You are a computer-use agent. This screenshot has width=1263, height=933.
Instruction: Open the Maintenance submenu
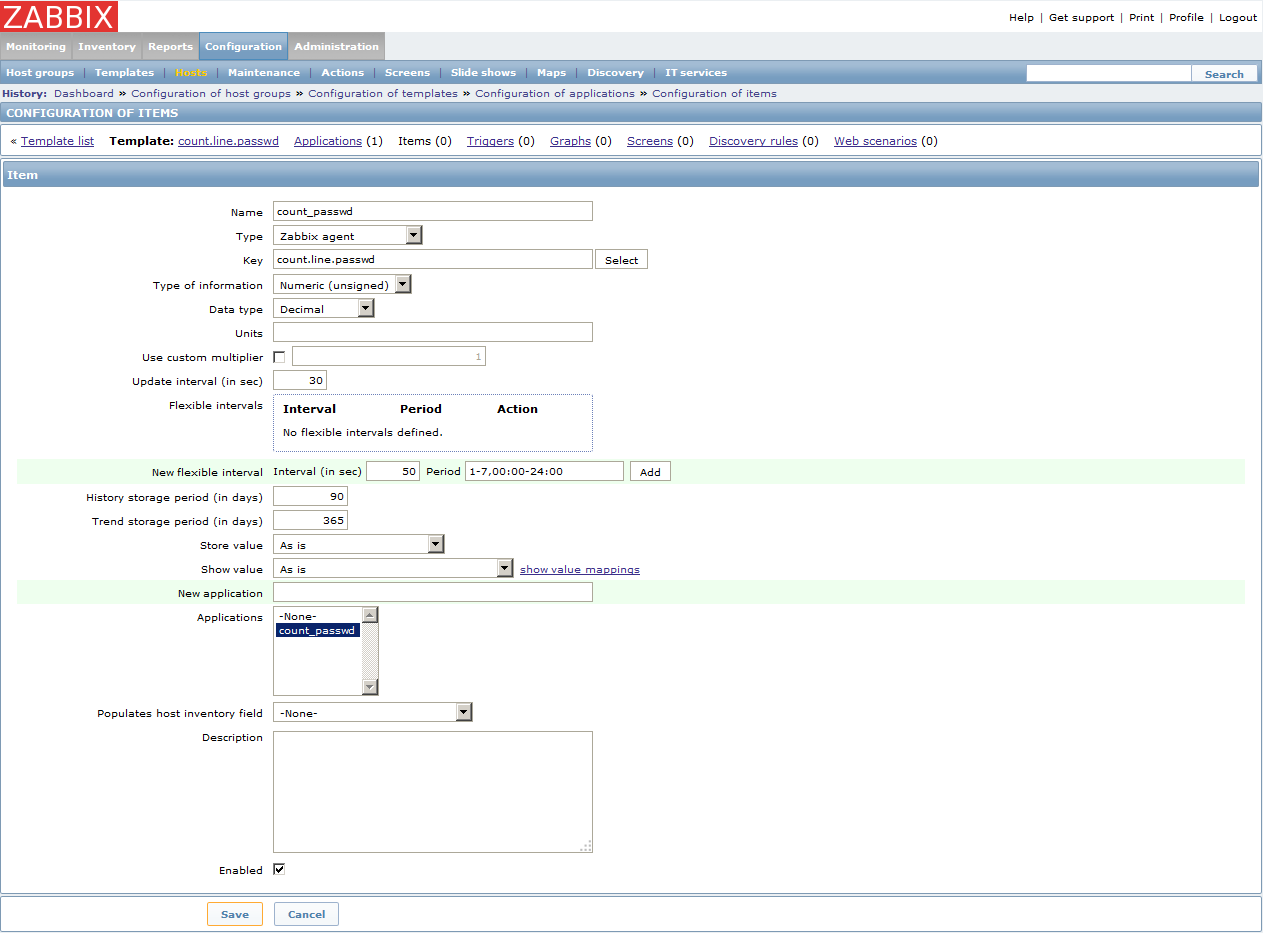click(x=264, y=72)
